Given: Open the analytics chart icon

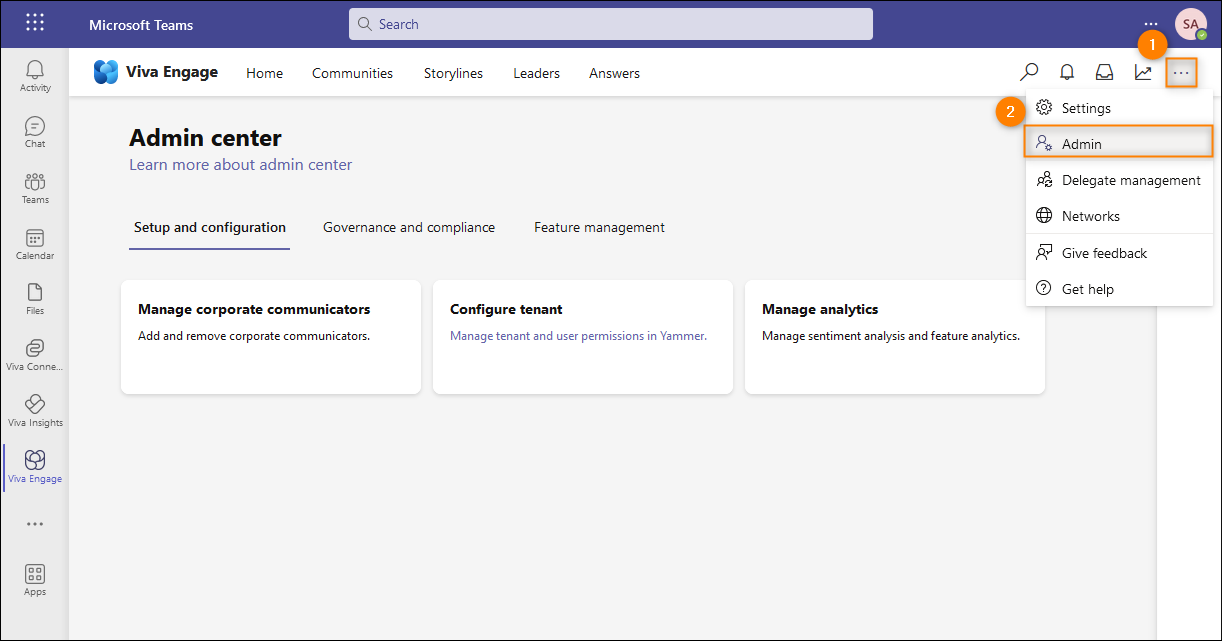Looking at the screenshot, I should click(x=1143, y=72).
